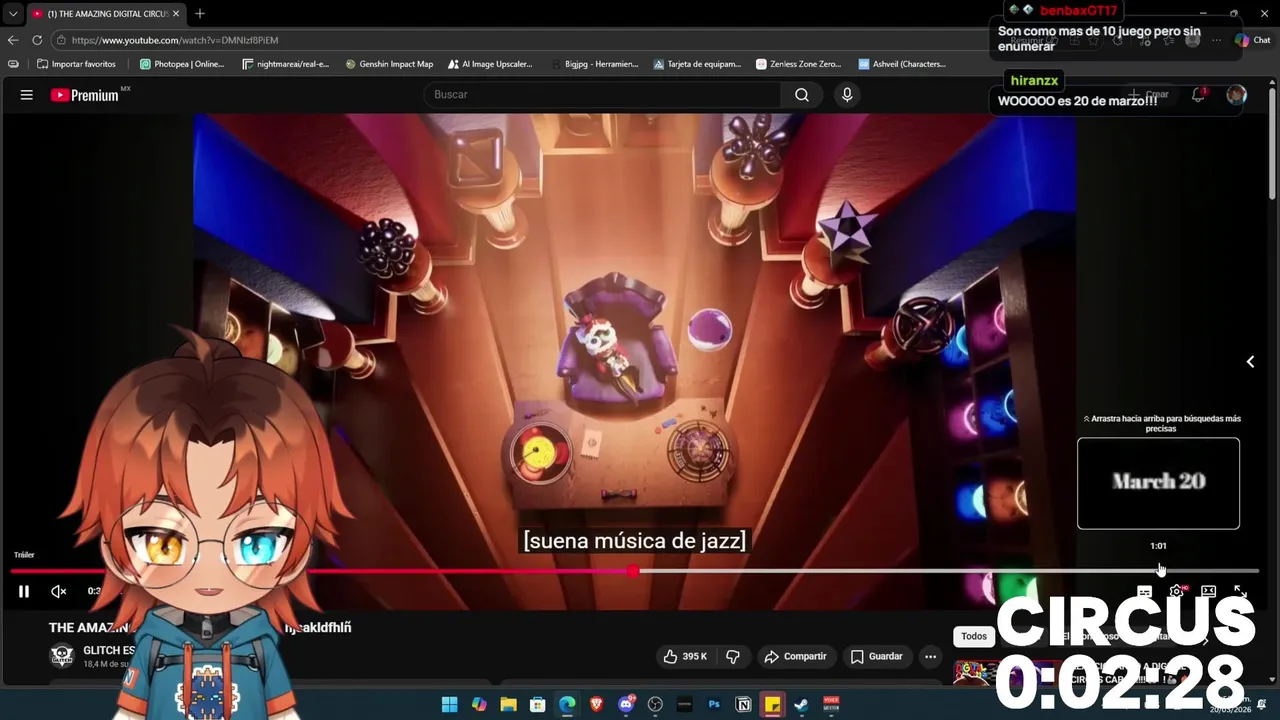Click the Guardar save button
Screen dimensions: 1280x720
(877, 656)
